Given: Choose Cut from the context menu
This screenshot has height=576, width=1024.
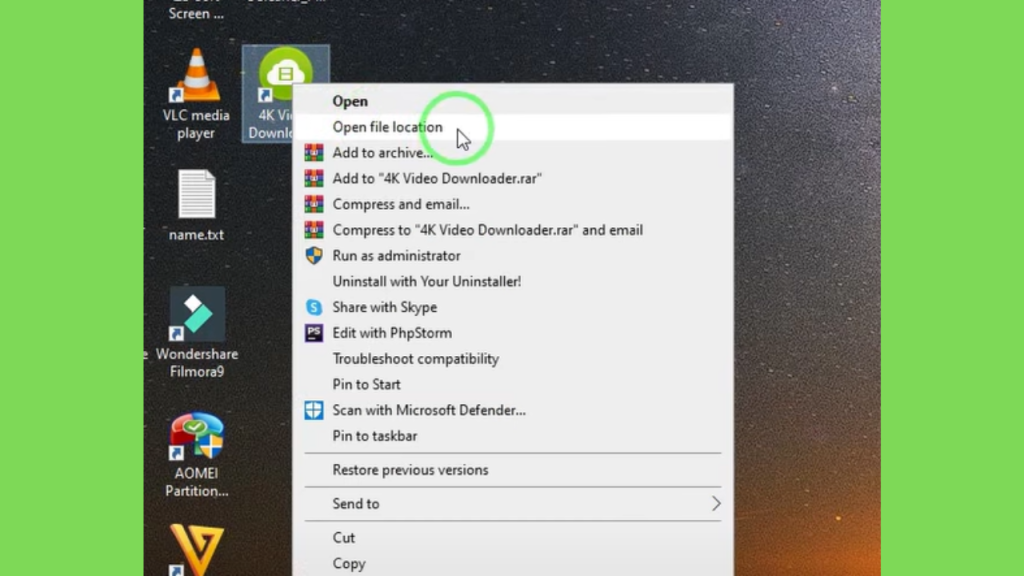Looking at the screenshot, I should (x=513, y=537).
